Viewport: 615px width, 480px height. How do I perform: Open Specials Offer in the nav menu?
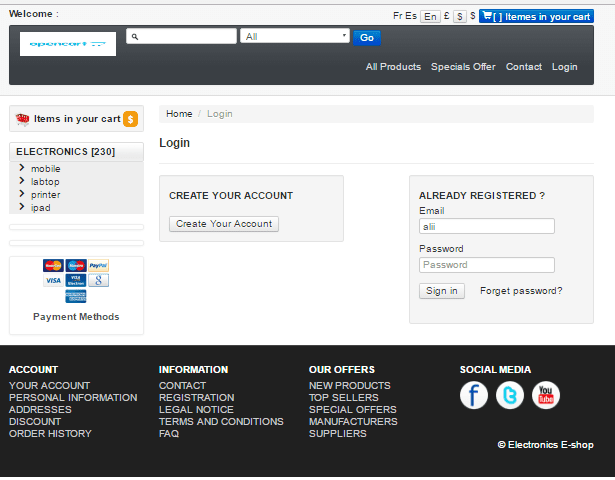coord(463,67)
